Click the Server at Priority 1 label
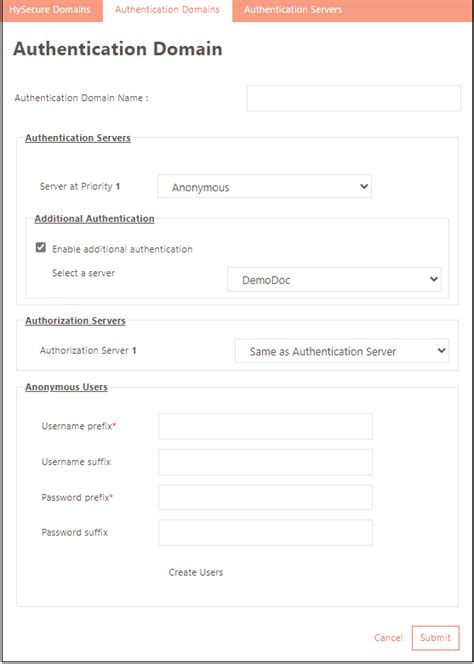This screenshot has height=664, width=474. point(80,187)
